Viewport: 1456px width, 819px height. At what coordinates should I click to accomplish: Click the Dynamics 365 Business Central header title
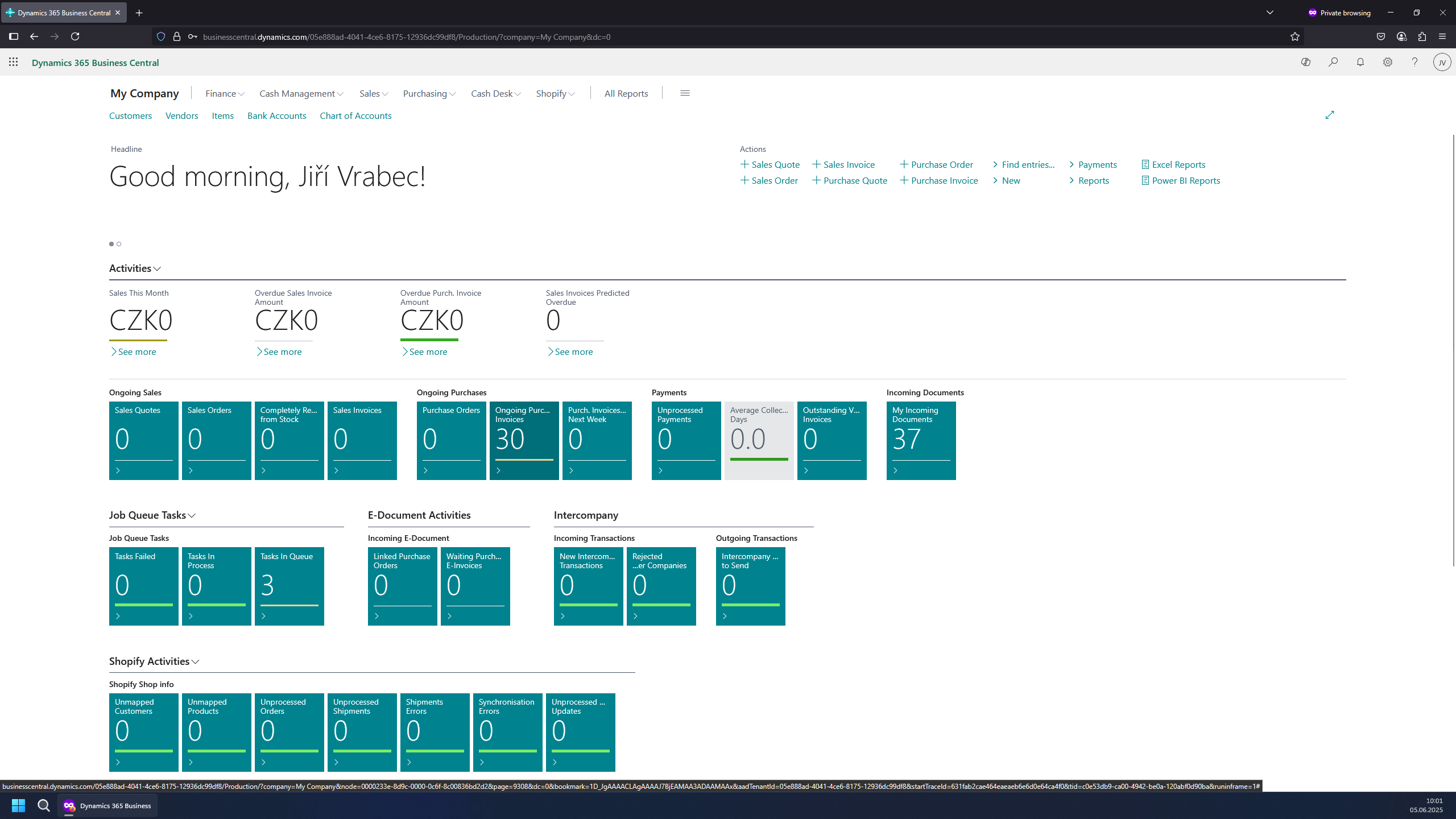(x=96, y=63)
